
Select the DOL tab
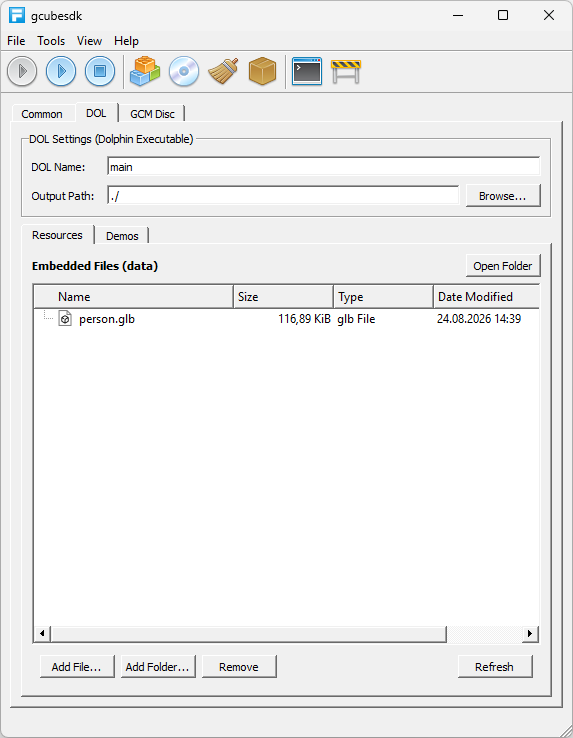[96, 113]
